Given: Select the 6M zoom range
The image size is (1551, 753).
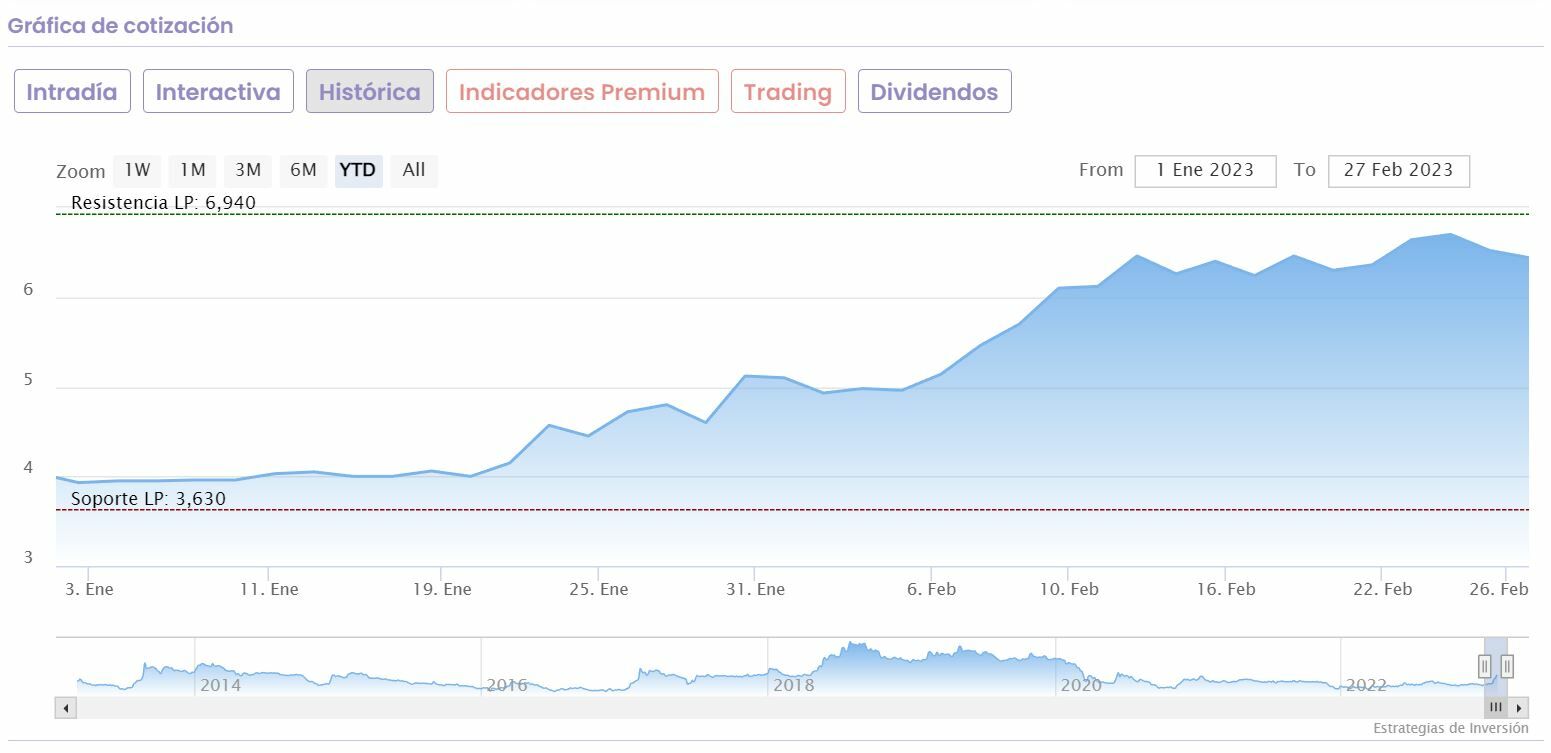Looking at the screenshot, I should tap(303, 170).
